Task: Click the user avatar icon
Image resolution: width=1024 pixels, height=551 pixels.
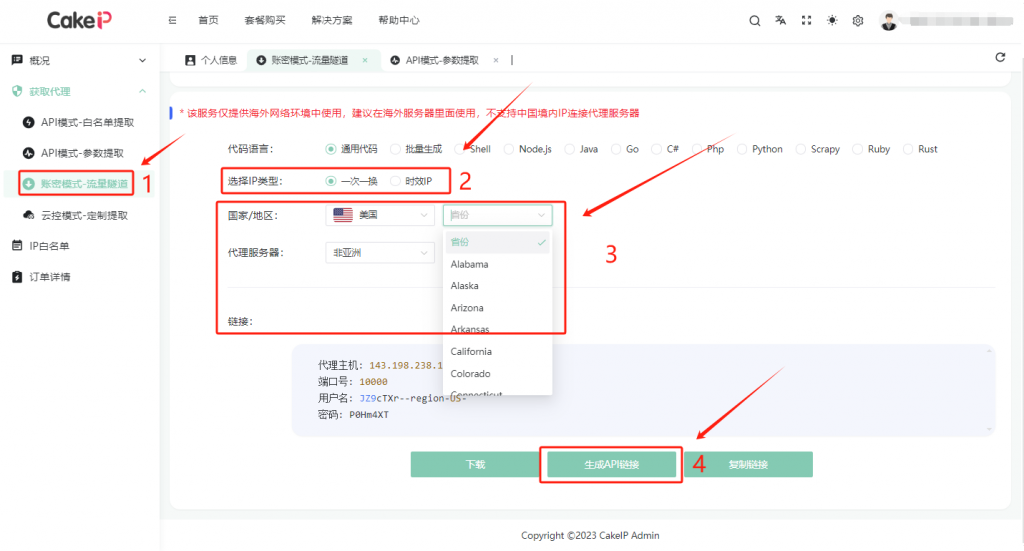Action: [889, 21]
